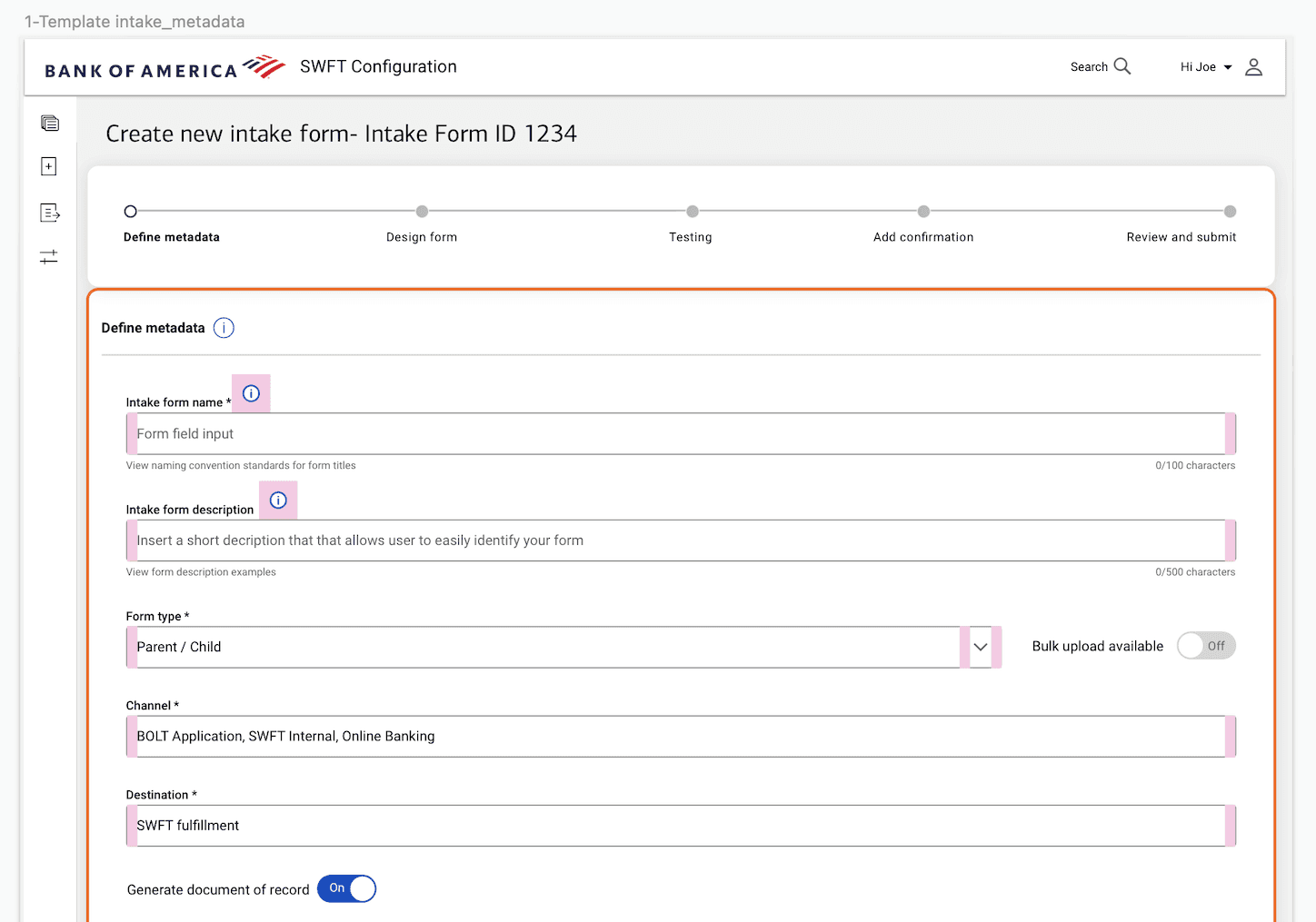Open View form description examples link
1316x922 pixels.
pos(201,572)
